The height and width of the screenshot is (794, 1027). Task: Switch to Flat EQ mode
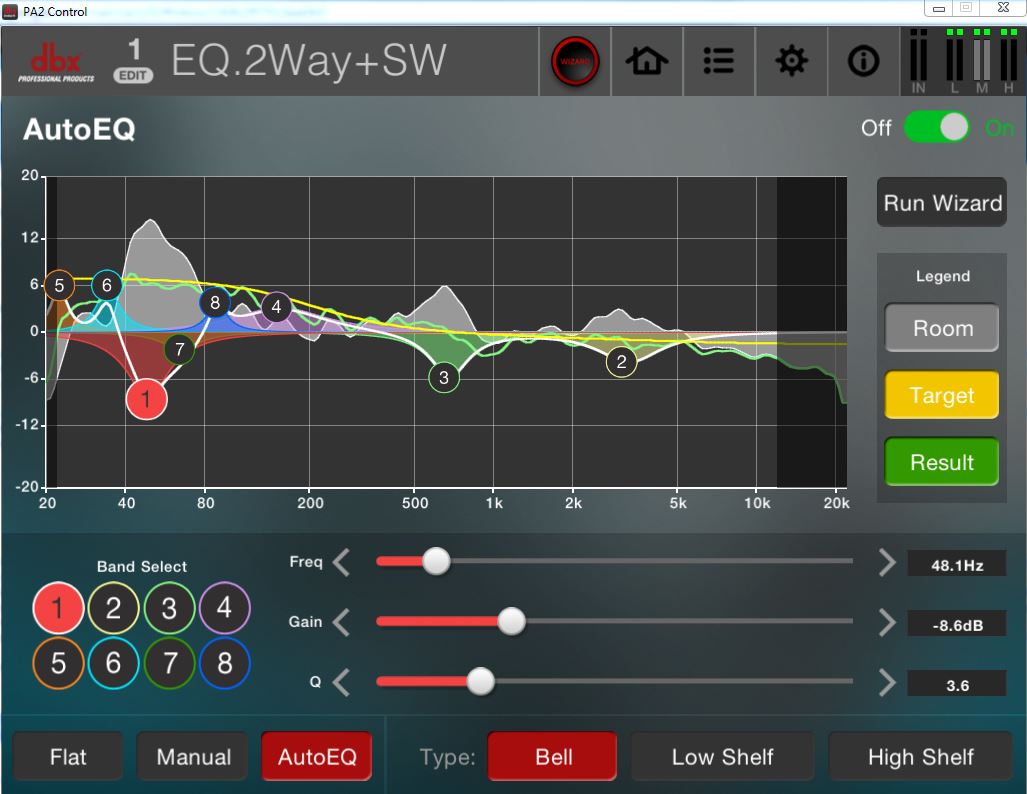tap(68, 757)
